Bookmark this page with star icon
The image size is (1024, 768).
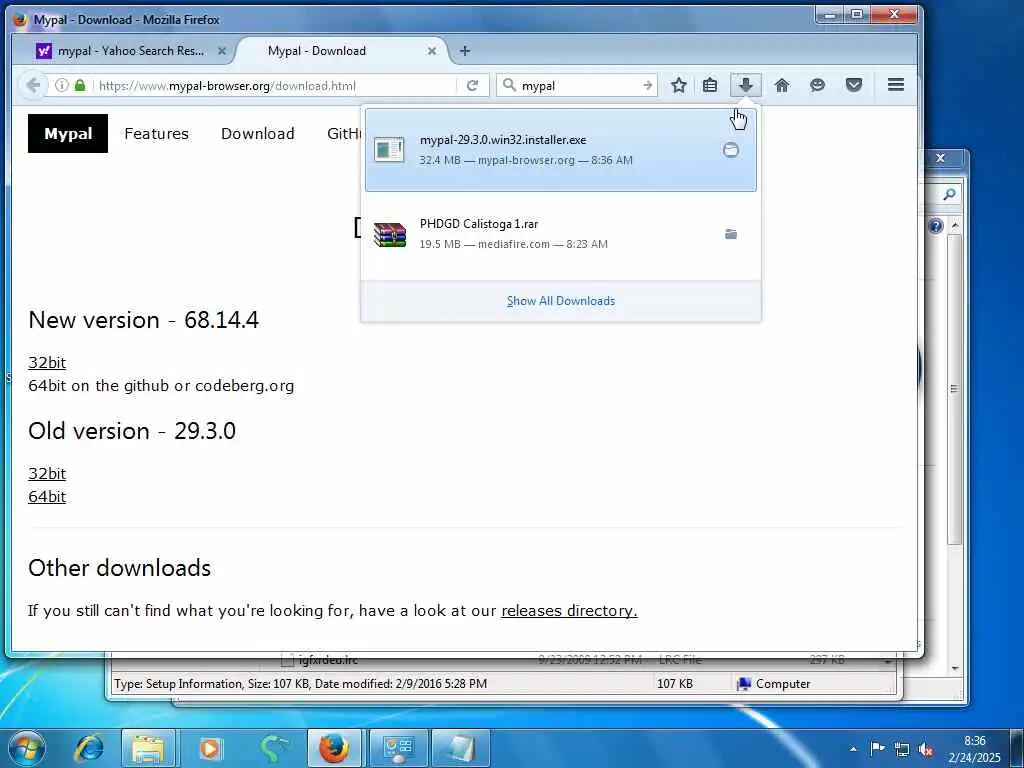tap(679, 85)
